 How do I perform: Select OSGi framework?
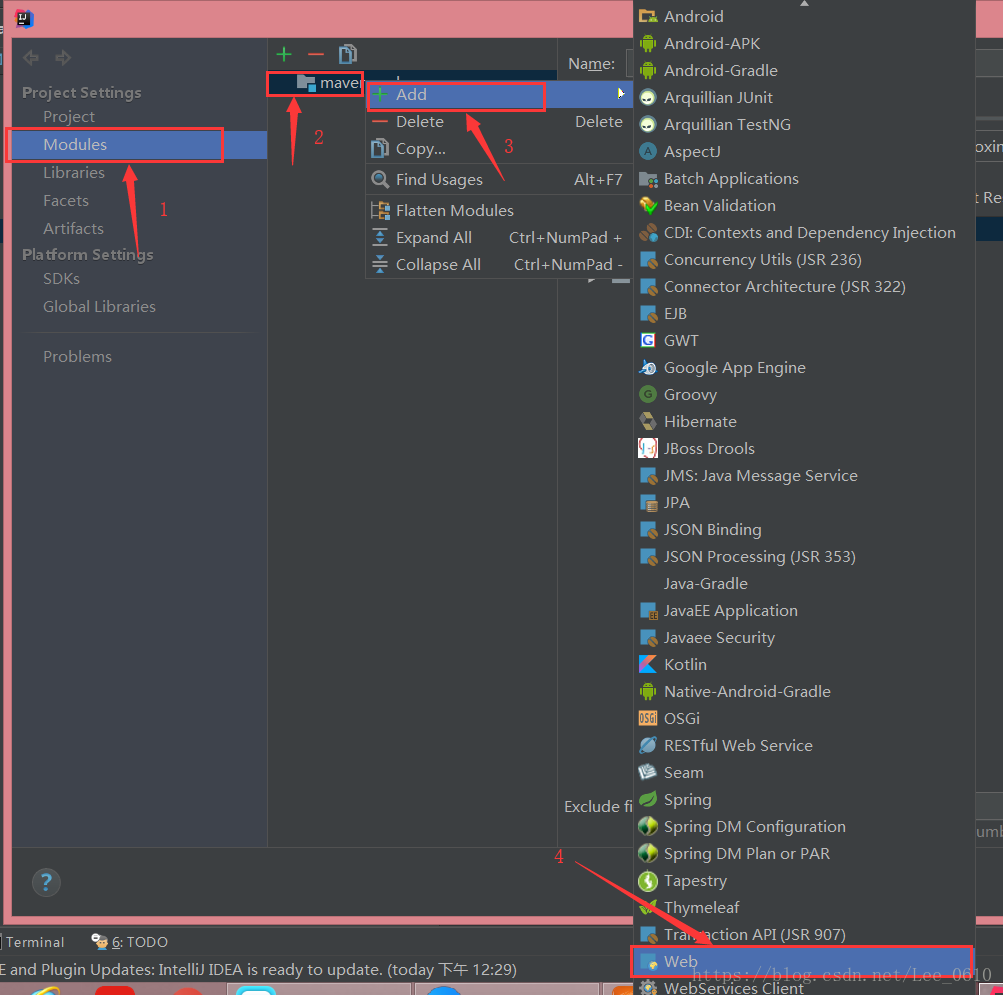[x=804, y=719]
